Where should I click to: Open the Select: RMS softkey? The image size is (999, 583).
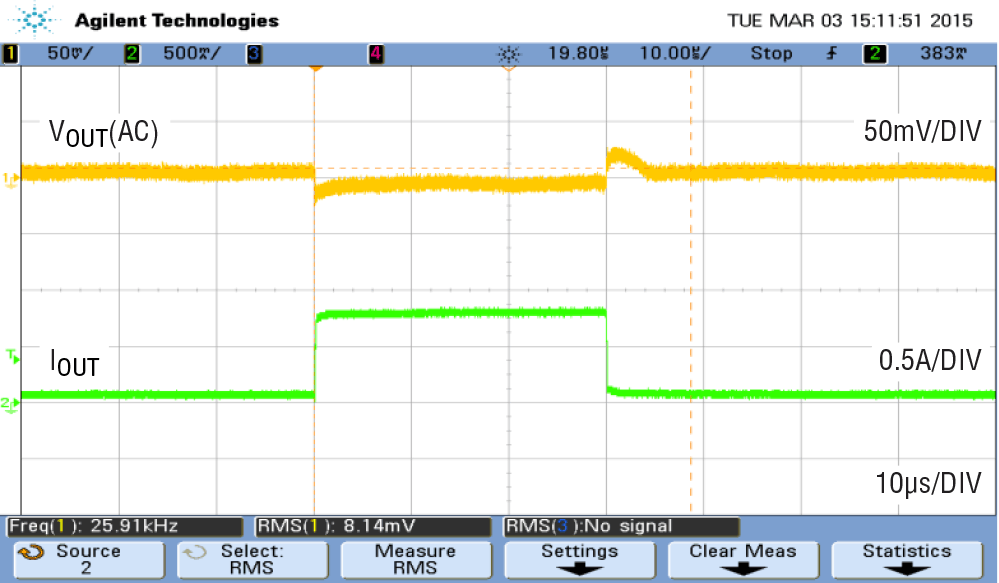253,560
